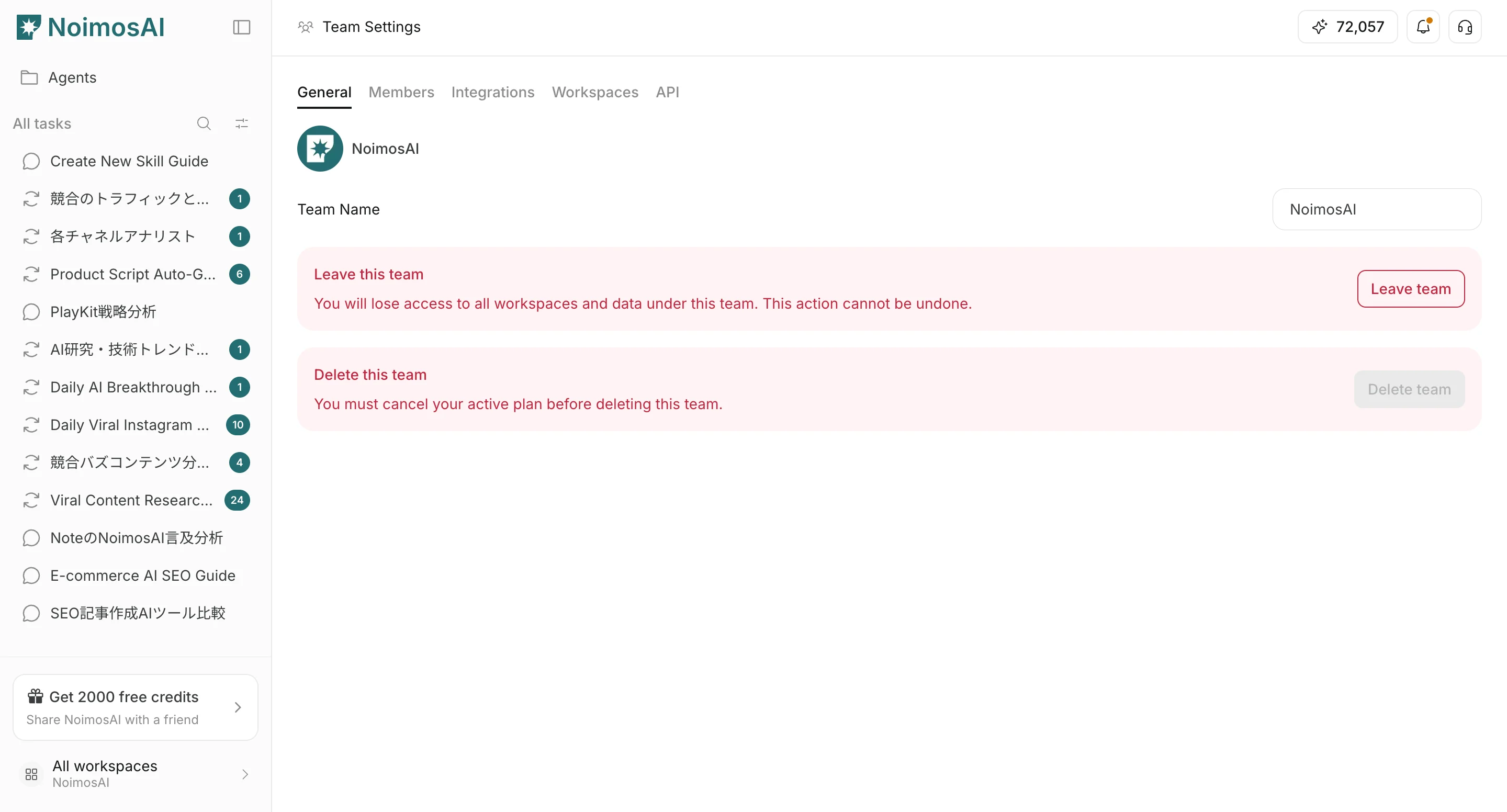Open the AI研究・技術トレンド task
1507x812 pixels.
coord(135,350)
